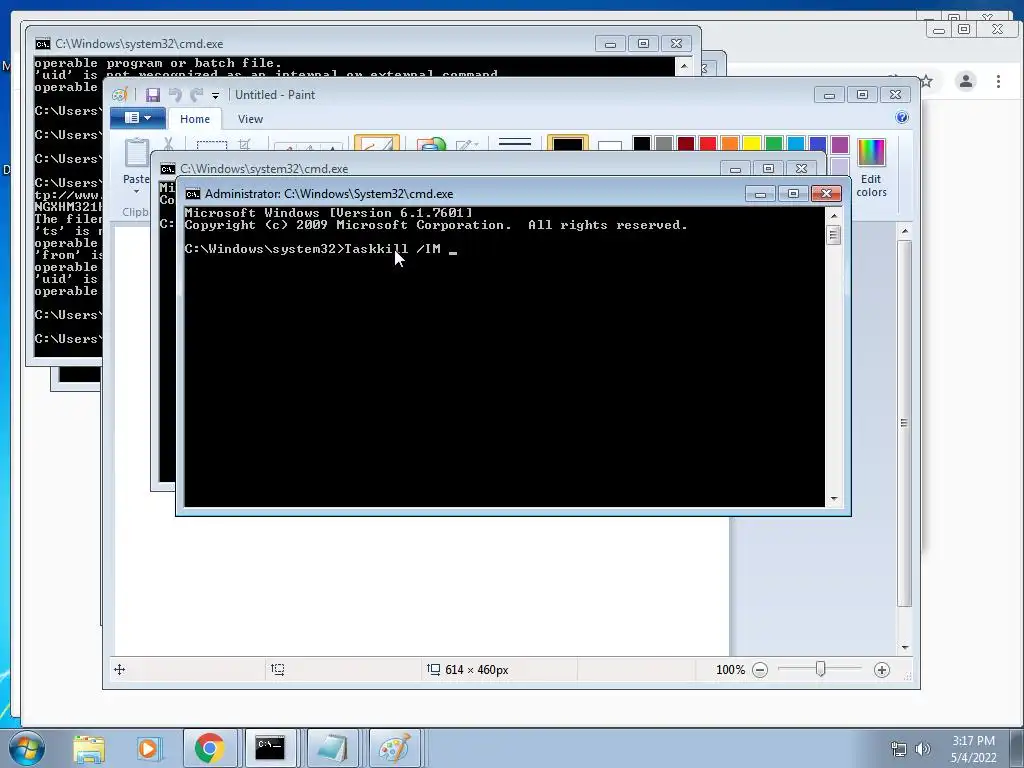Click the Command Prompt taskbar button

click(x=270, y=748)
